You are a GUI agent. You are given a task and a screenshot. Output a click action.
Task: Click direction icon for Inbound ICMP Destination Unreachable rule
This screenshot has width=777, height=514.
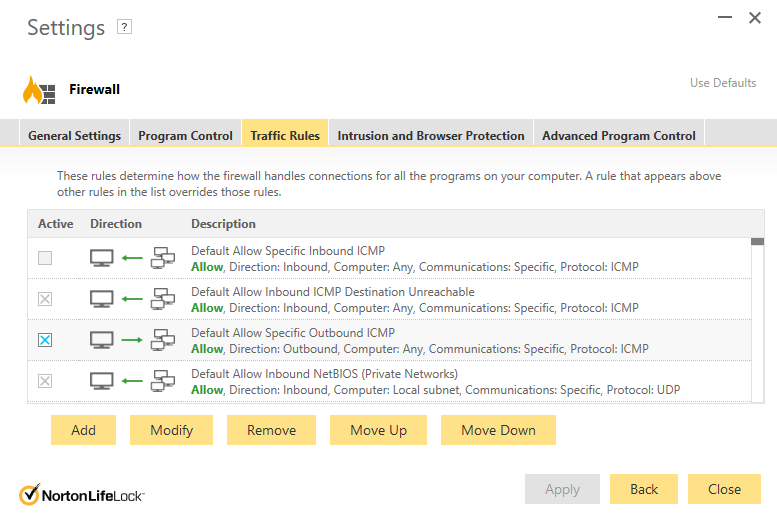pos(132,300)
